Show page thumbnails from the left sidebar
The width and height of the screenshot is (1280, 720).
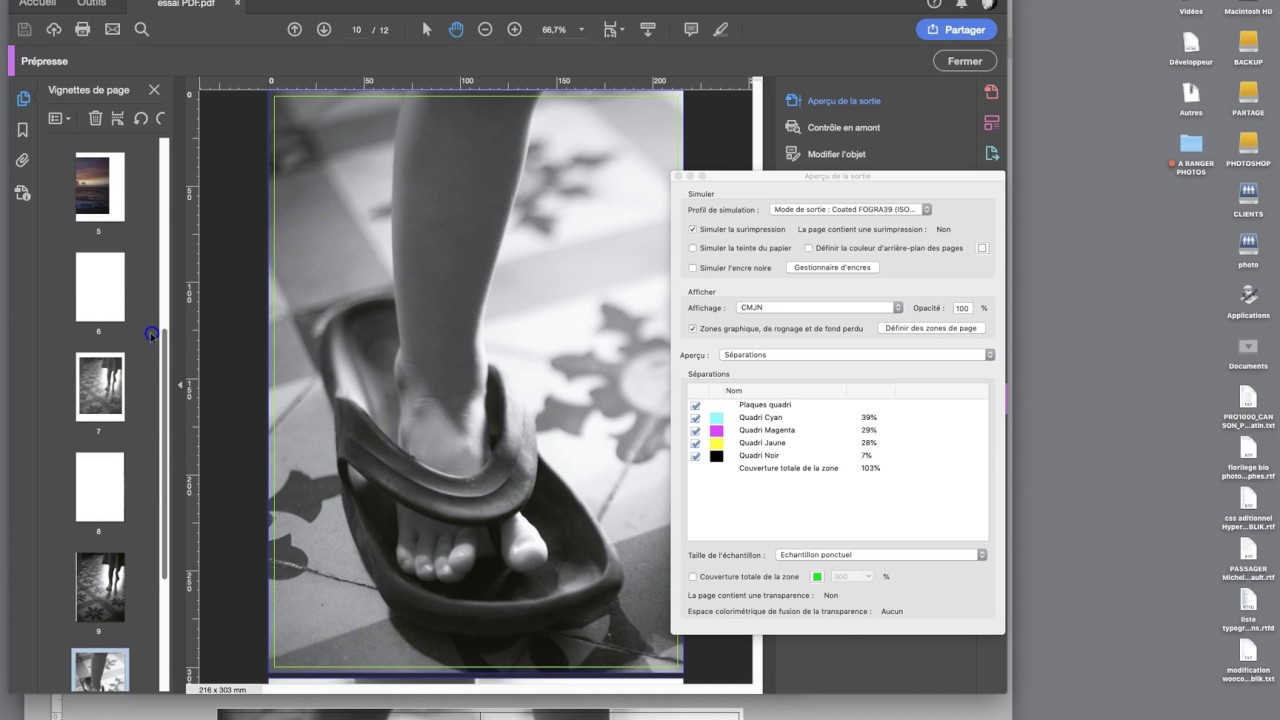(x=24, y=98)
